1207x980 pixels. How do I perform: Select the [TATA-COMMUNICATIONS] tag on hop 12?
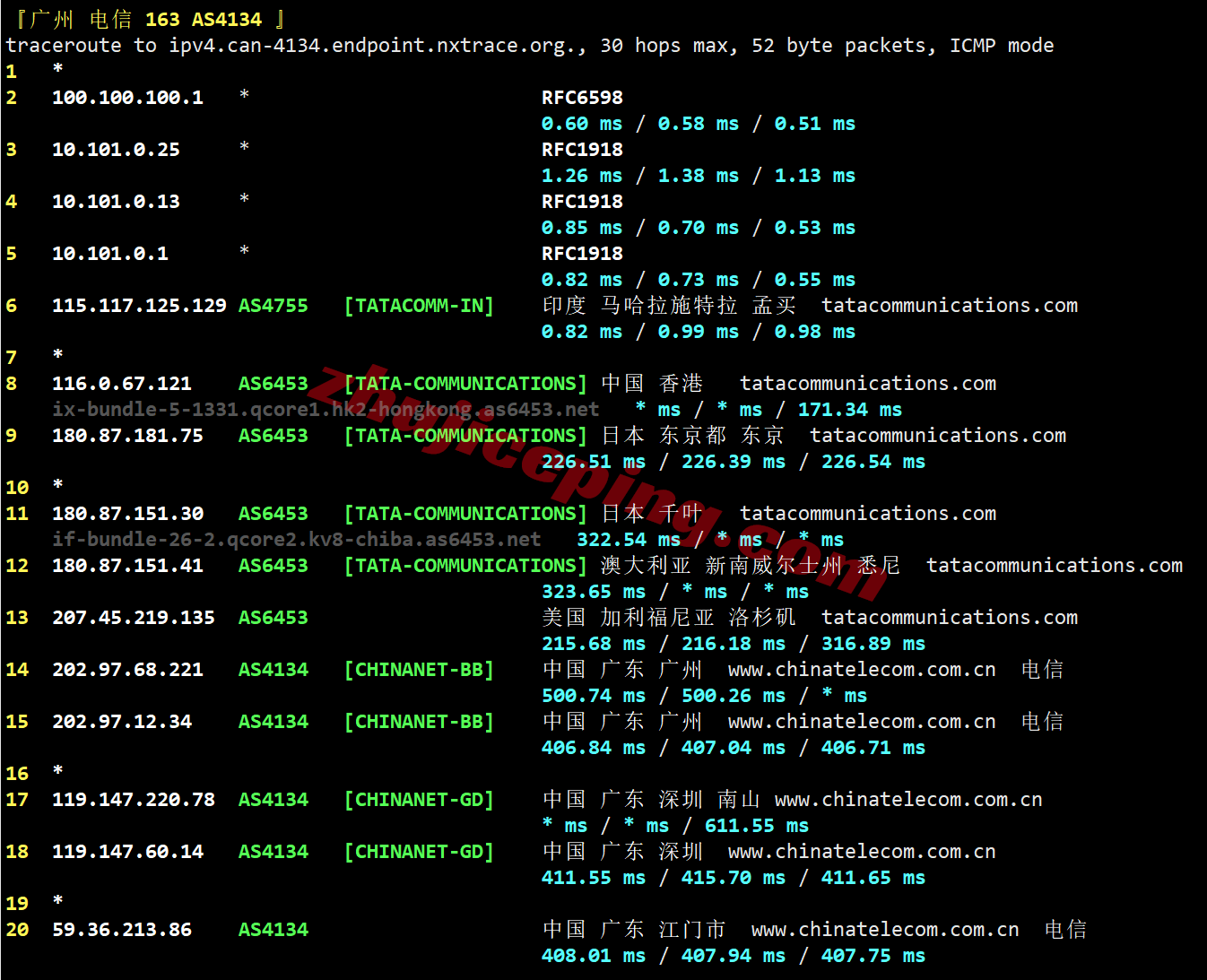pyautogui.click(x=465, y=566)
